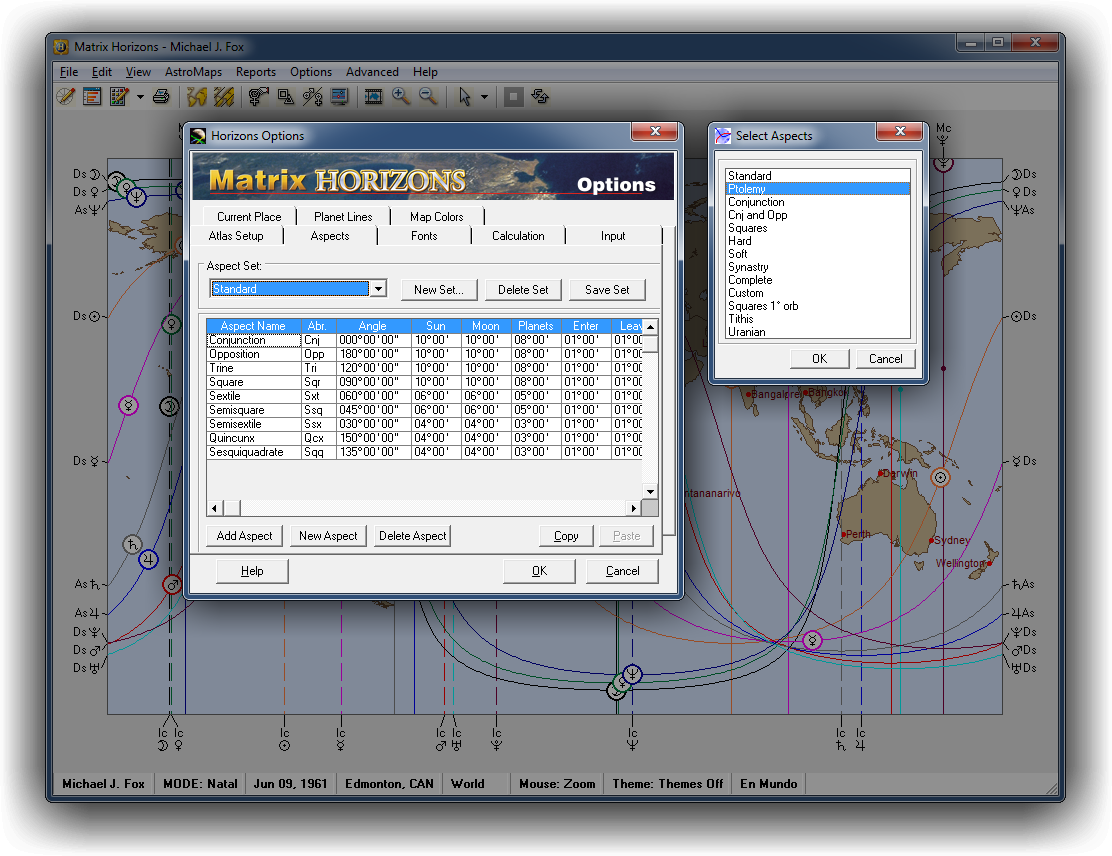Click the aspect table scroll right arrow

point(633,508)
